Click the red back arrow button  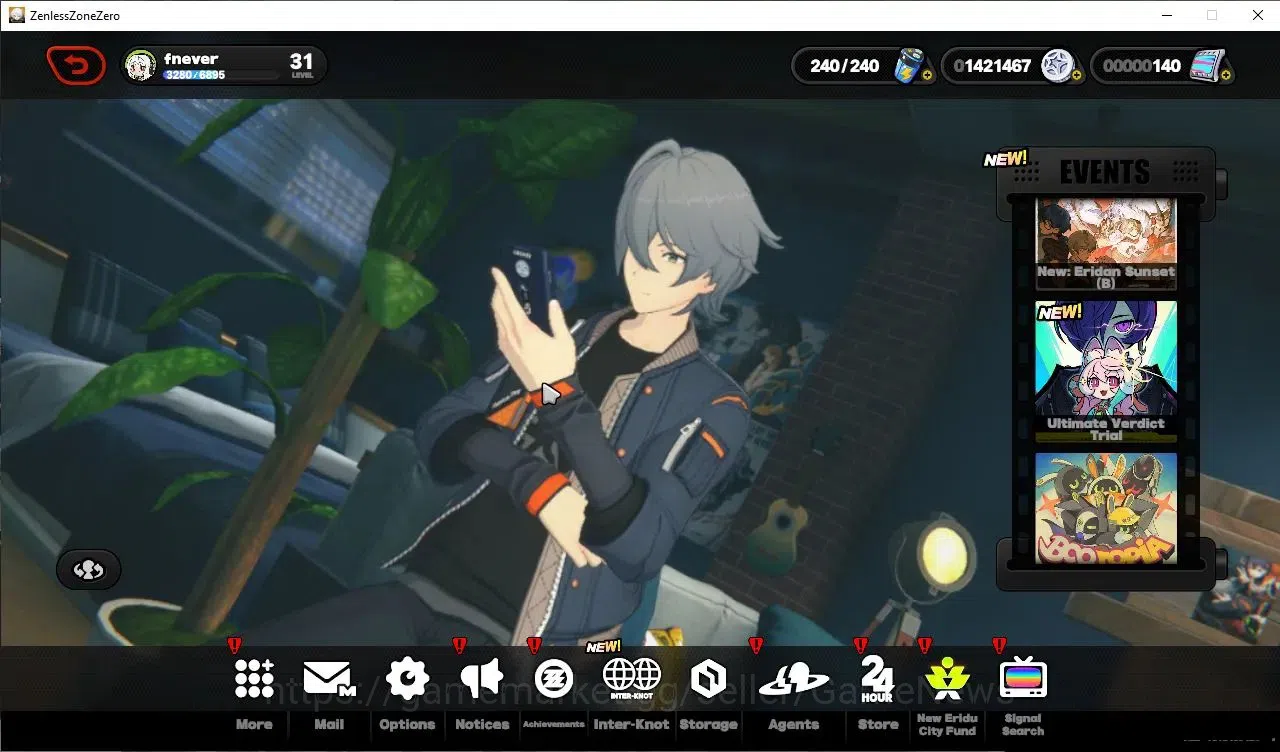tap(76, 66)
